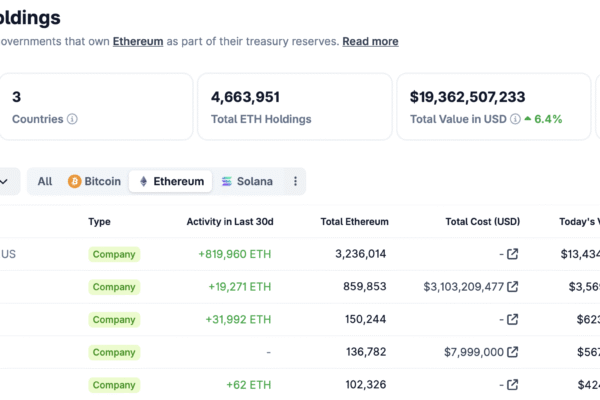Sort by Total Ethereum column header

[x=354, y=222]
